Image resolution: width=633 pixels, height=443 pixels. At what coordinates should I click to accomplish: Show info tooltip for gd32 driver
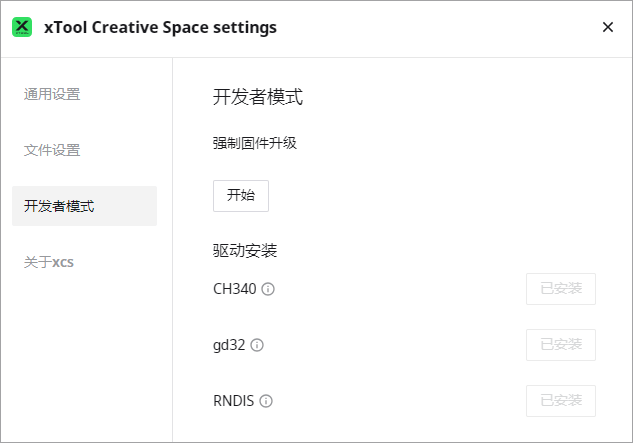tap(257, 345)
